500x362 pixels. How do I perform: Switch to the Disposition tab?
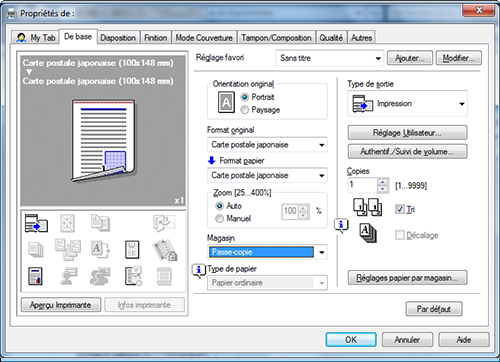[x=118, y=38]
